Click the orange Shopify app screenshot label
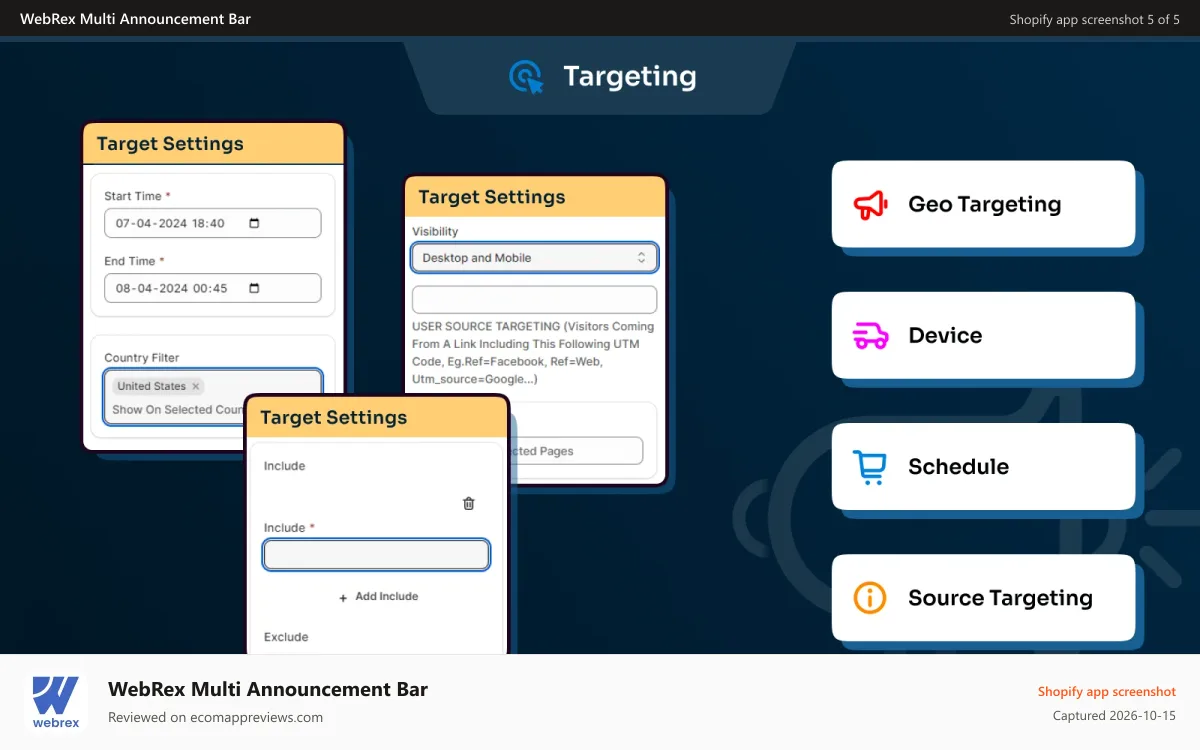Image resolution: width=1200 pixels, height=750 pixels. [1107, 692]
